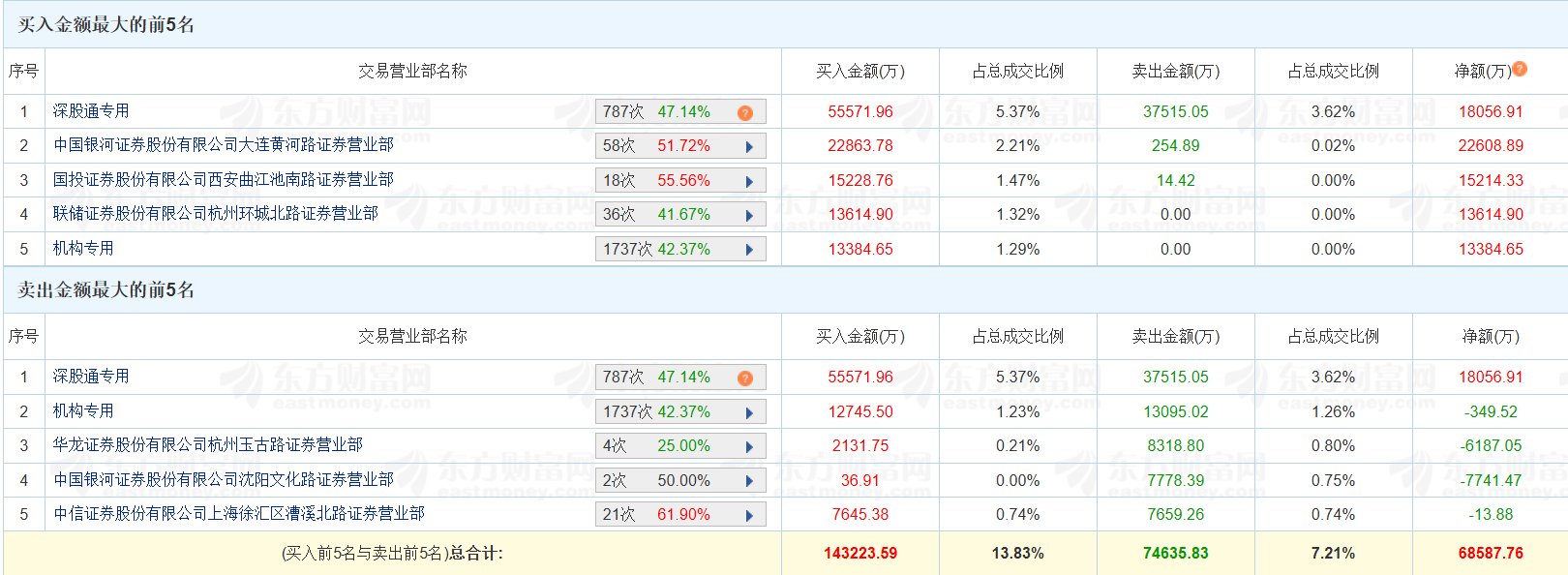Click 深股通专用 link in the sell table
Viewport: 1568px width, 575px height.
pyautogui.click(x=91, y=377)
